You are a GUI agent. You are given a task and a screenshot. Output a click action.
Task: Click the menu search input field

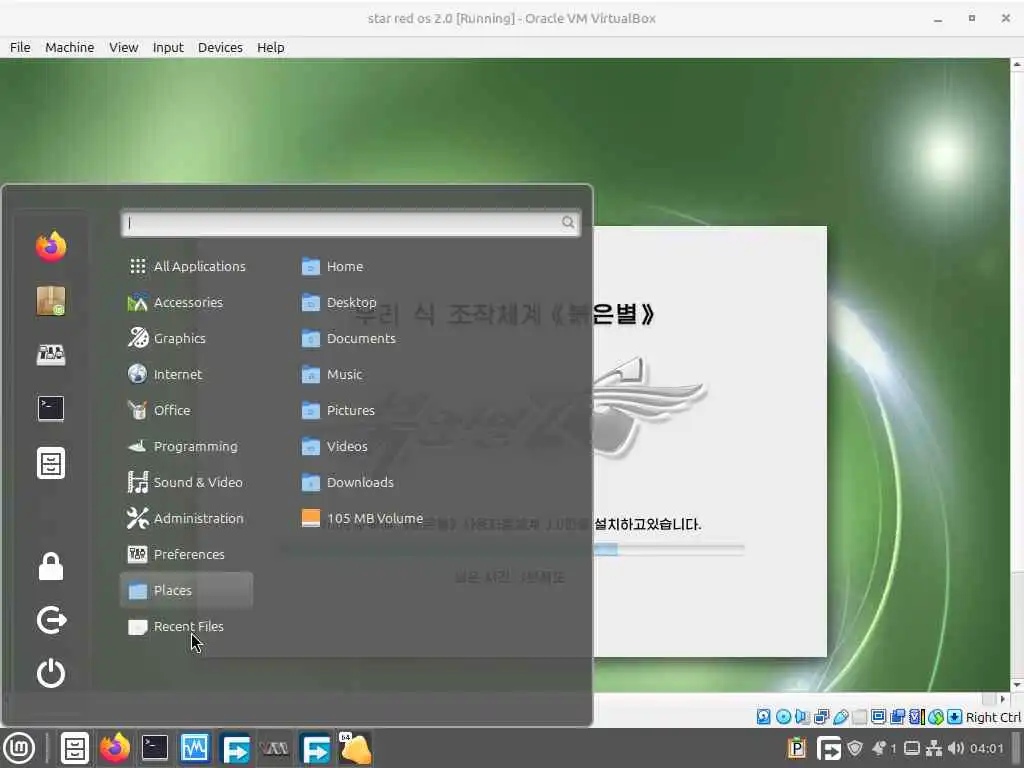tap(351, 223)
